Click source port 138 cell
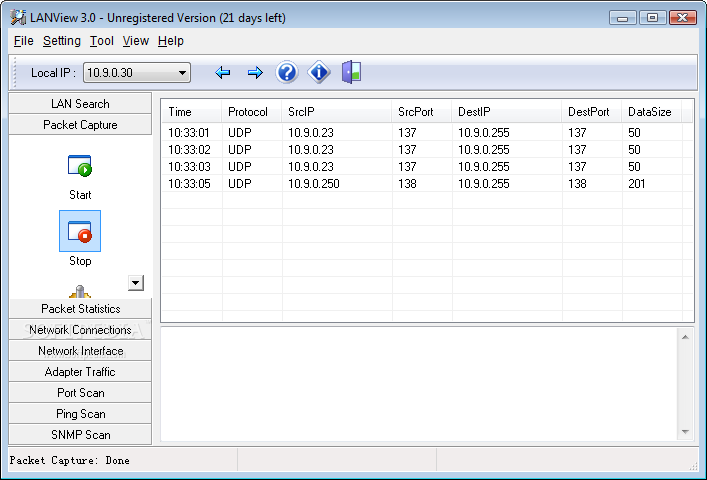707x480 pixels. [407, 184]
